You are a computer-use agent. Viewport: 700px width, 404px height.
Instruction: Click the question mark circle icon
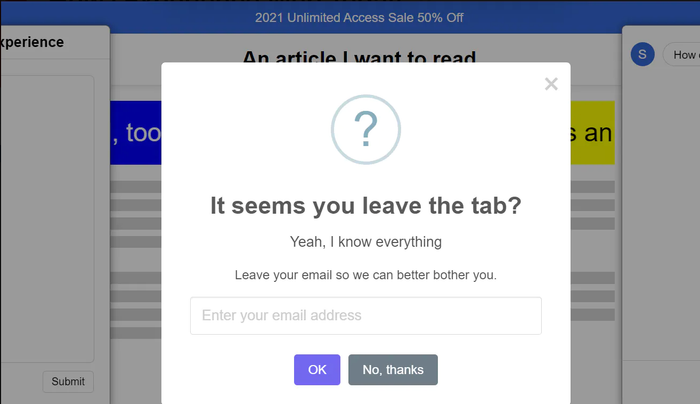click(x=366, y=129)
